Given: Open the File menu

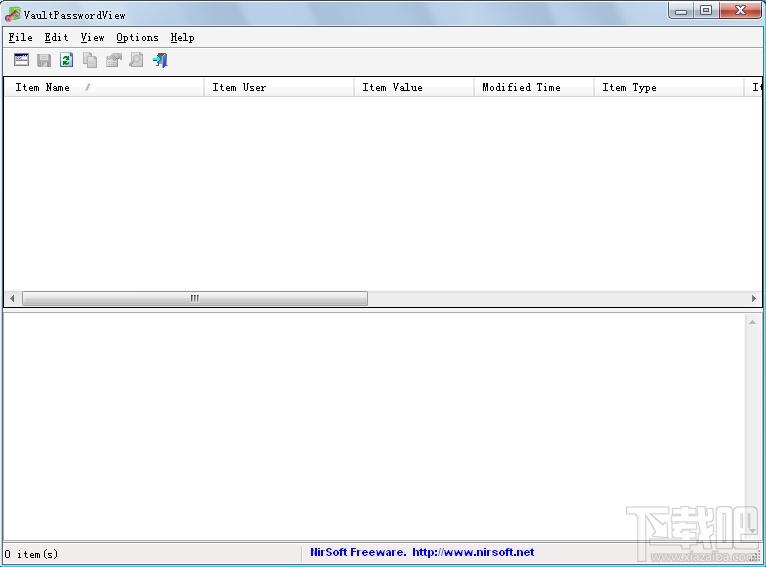Looking at the screenshot, I should tap(20, 37).
